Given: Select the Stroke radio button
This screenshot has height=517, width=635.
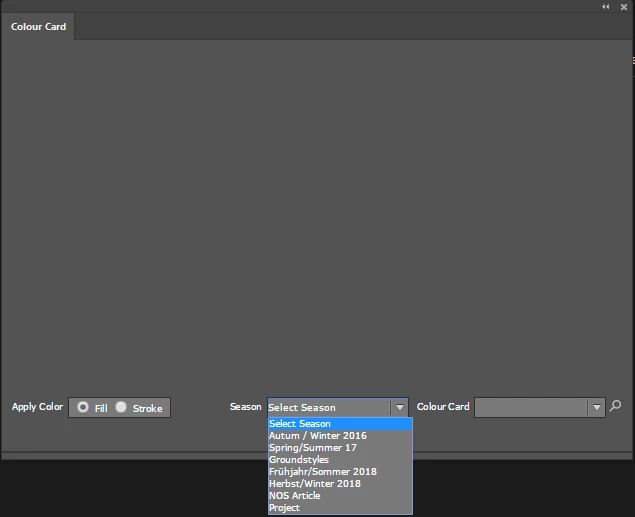Looking at the screenshot, I should coord(121,407).
